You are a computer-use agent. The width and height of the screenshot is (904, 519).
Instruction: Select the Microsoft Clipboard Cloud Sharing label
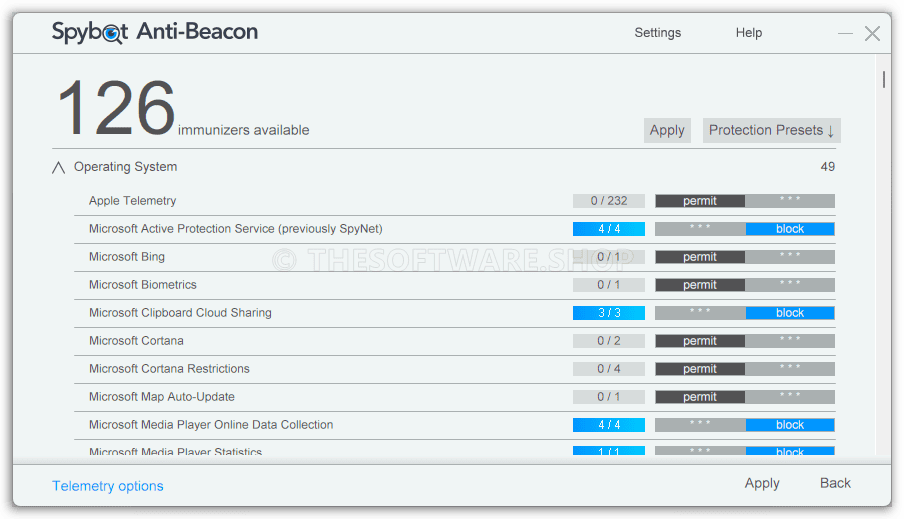(x=180, y=313)
